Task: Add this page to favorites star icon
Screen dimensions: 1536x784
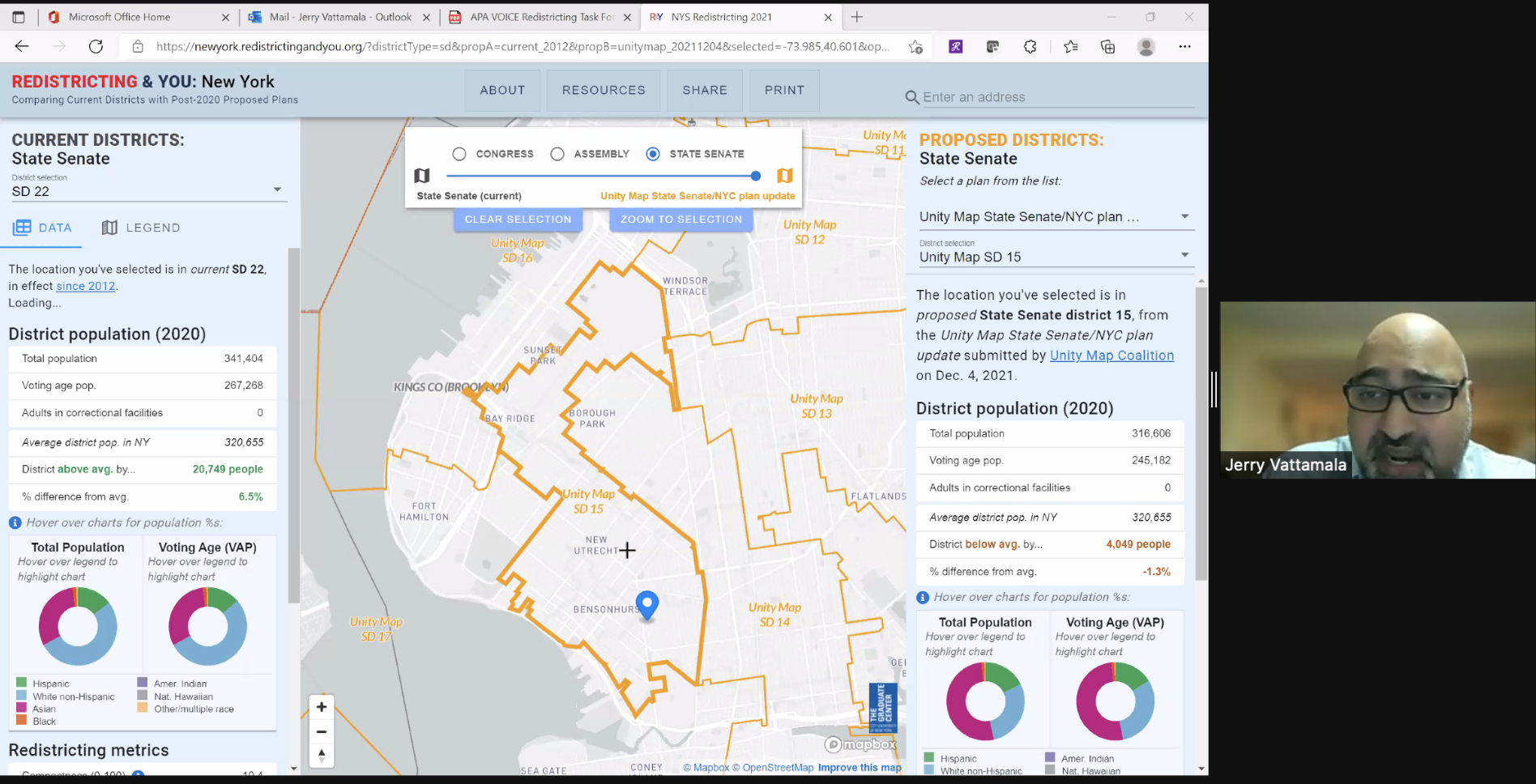Action: click(915, 46)
